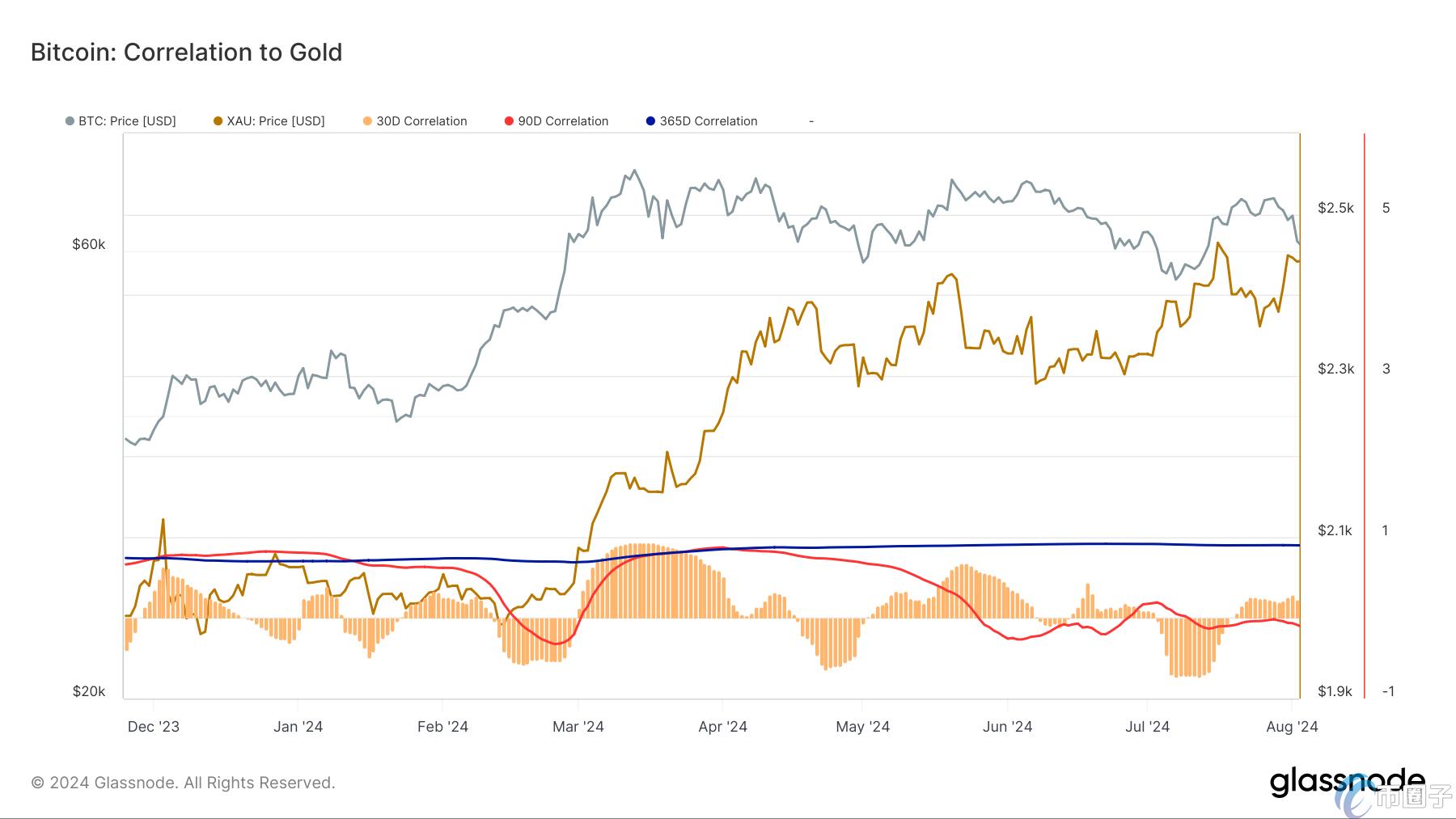
Task: Select the Mar '24 x-axis label
Action: pyautogui.click(x=578, y=726)
